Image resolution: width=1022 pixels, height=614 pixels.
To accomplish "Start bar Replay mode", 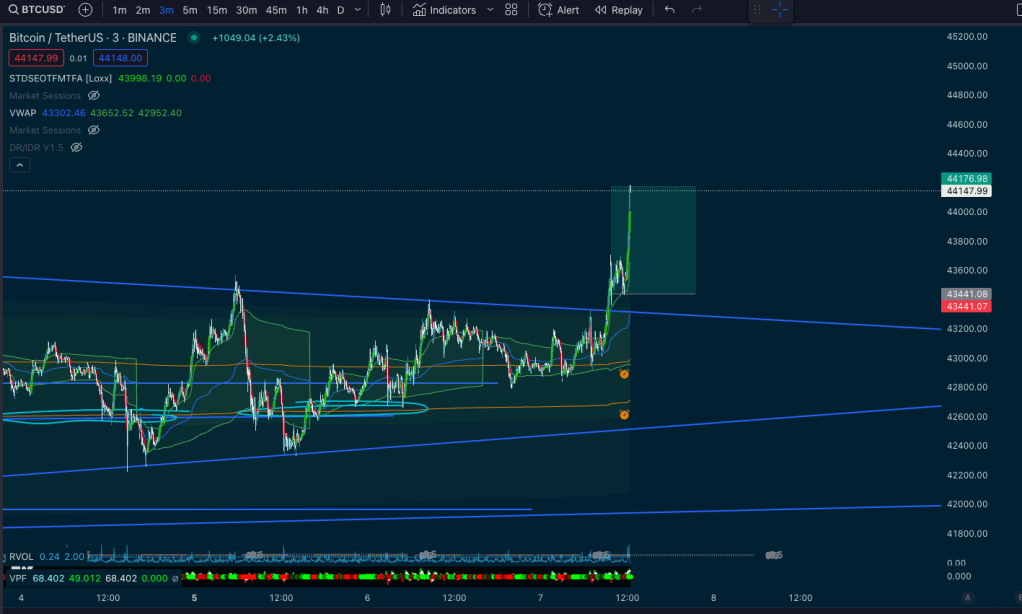I will click(618, 10).
